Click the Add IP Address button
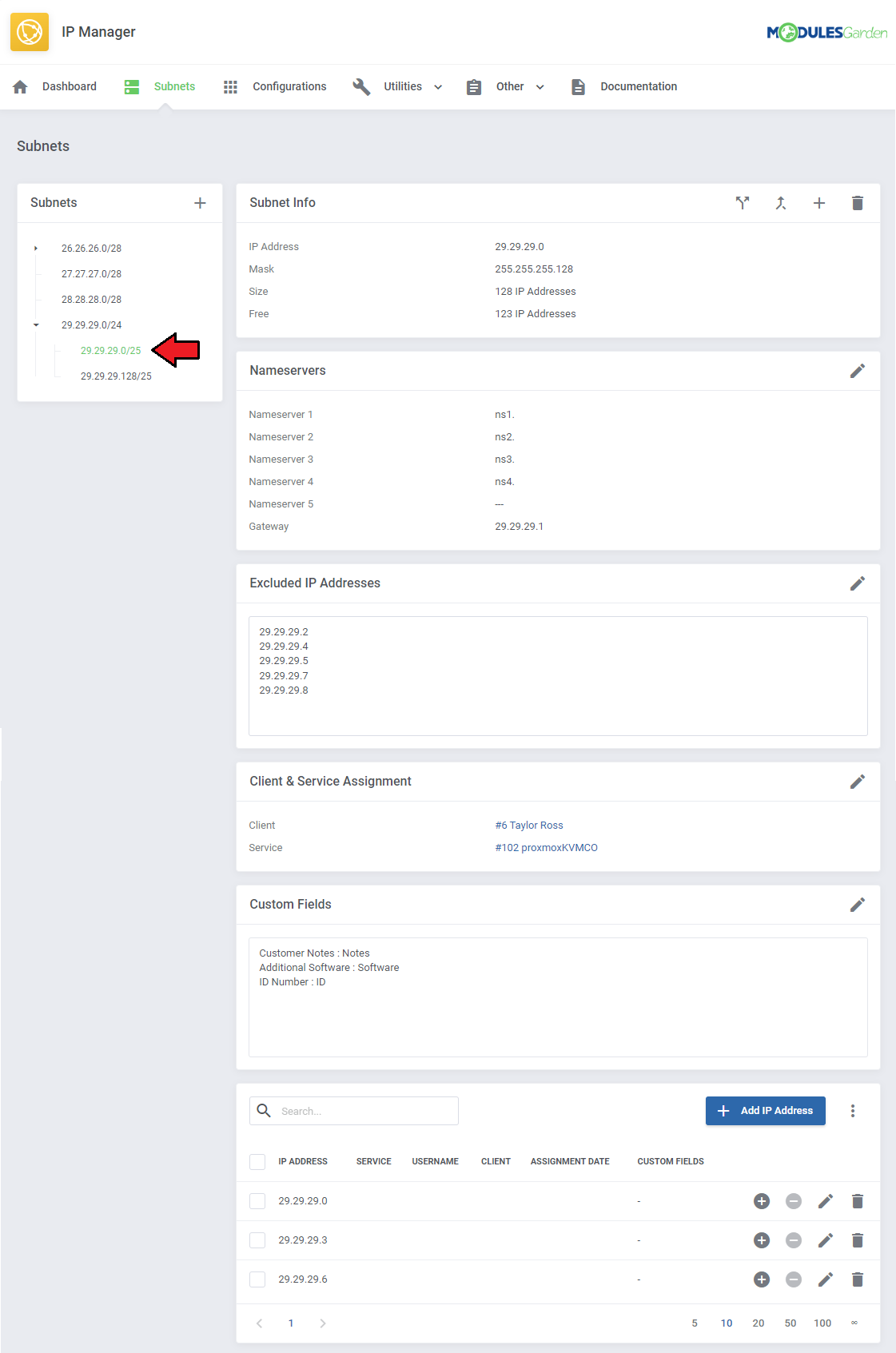This screenshot has width=896, height=1353. pos(766,1111)
